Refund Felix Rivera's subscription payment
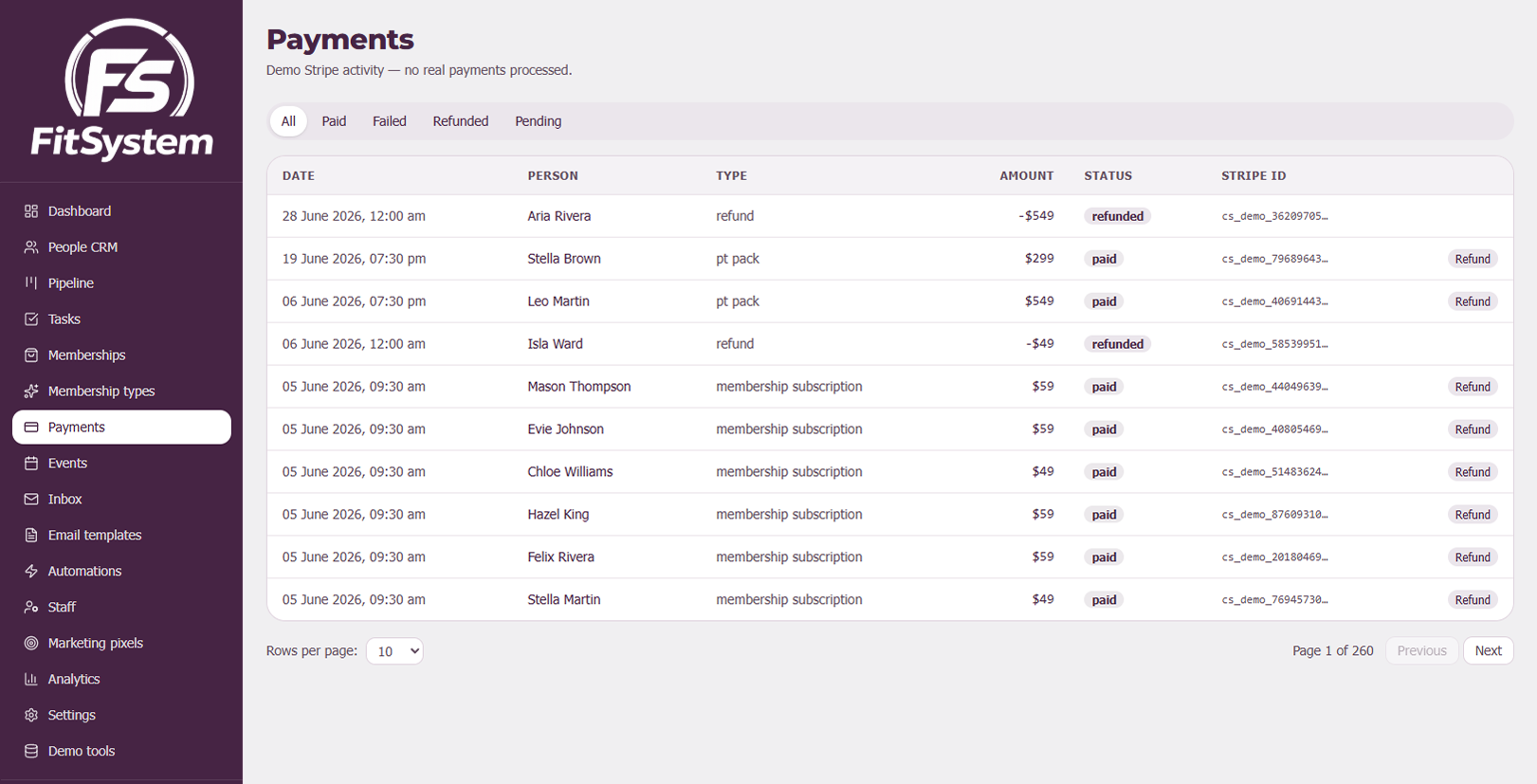This screenshot has width=1537, height=784. pyautogui.click(x=1473, y=557)
